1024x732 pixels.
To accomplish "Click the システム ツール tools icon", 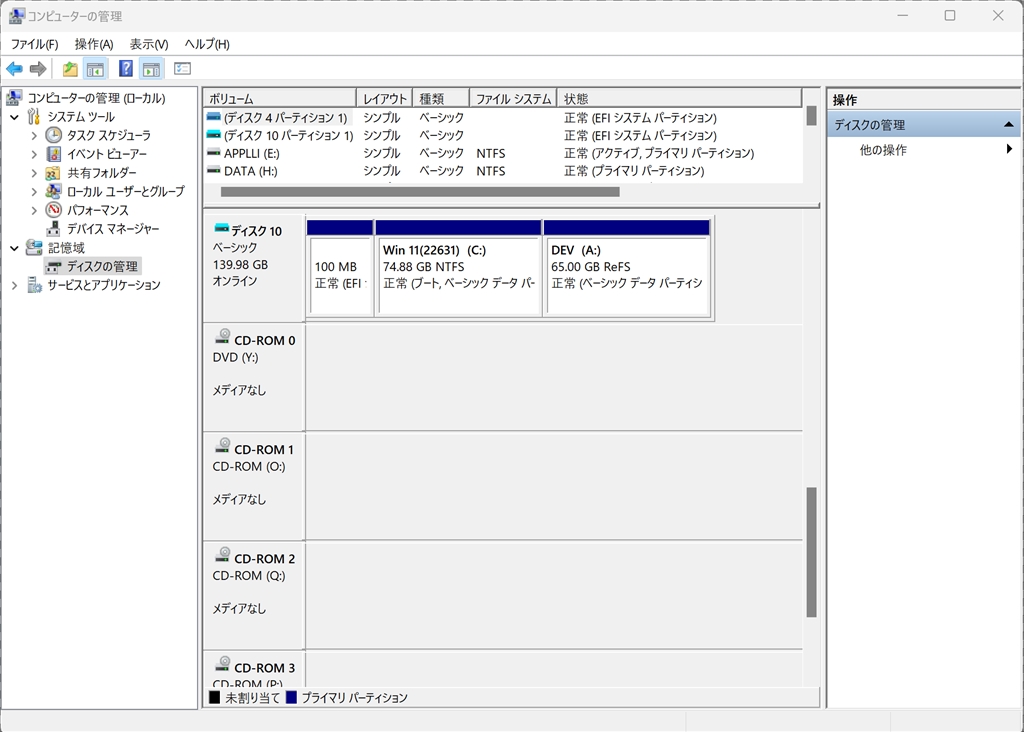I will tap(34, 117).
